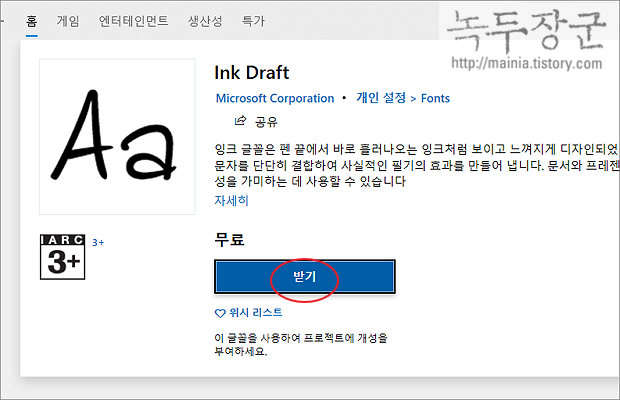Open the 엔터테인먼트 tab
Screen dimensions: 620x400
[134, 21]
